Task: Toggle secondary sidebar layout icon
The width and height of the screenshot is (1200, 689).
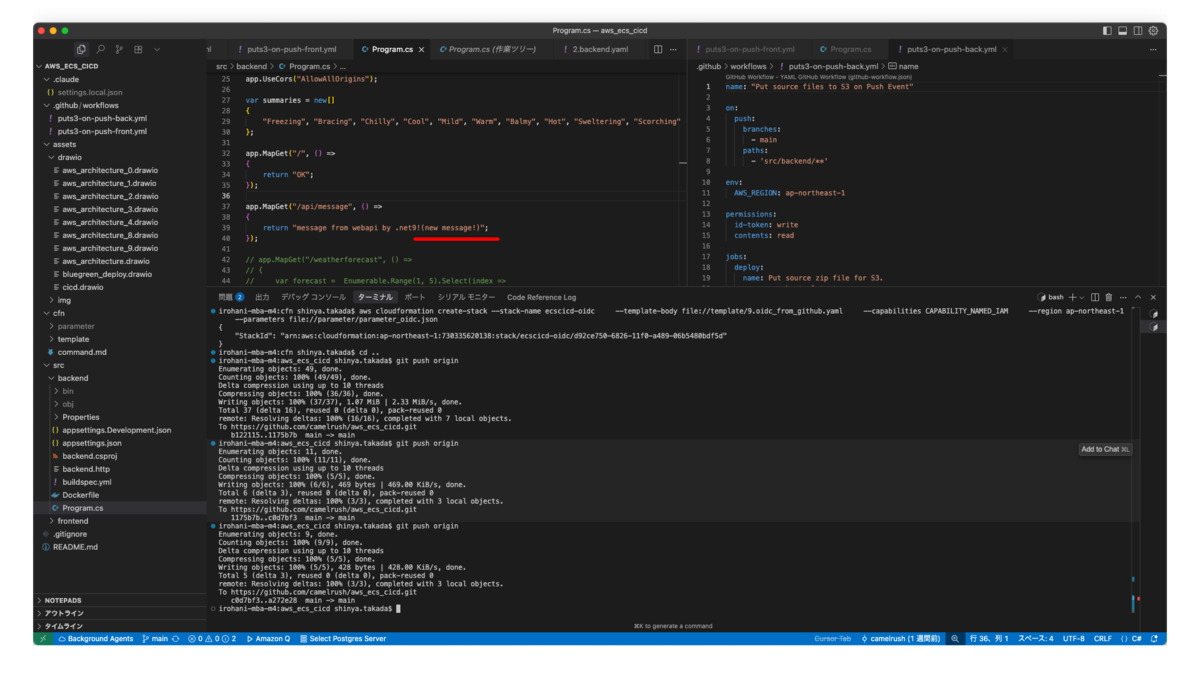Action: click(1139, 31)
